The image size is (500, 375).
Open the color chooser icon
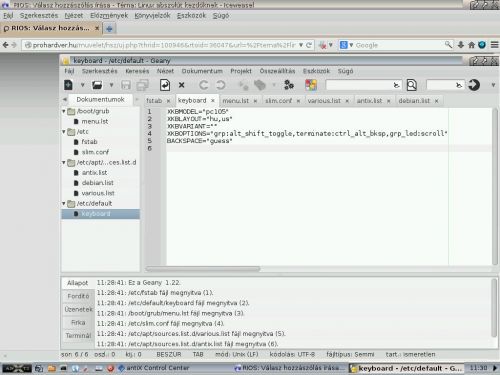click(311, 85)
